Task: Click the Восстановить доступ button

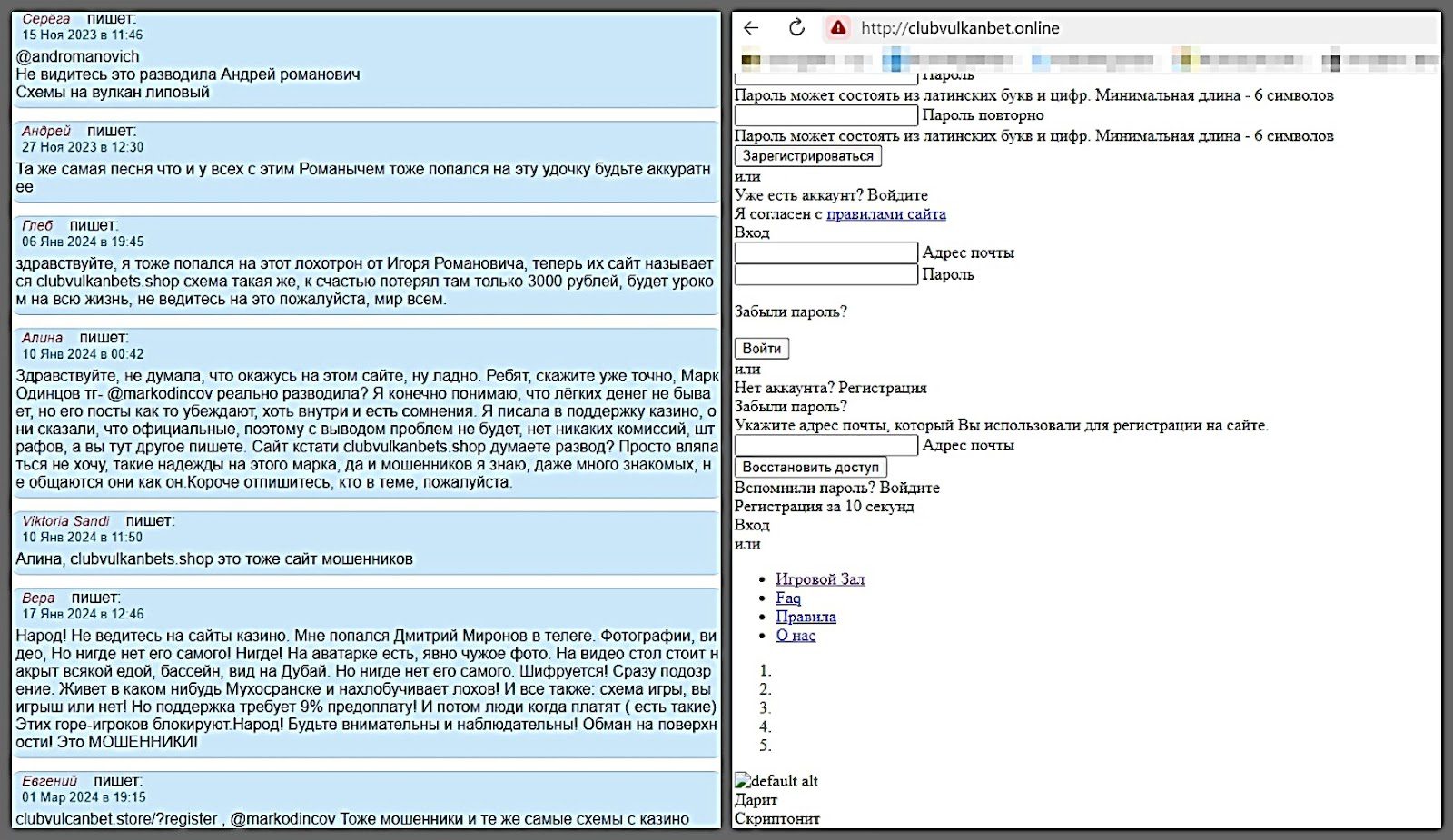Action: (x=810, y=468)
